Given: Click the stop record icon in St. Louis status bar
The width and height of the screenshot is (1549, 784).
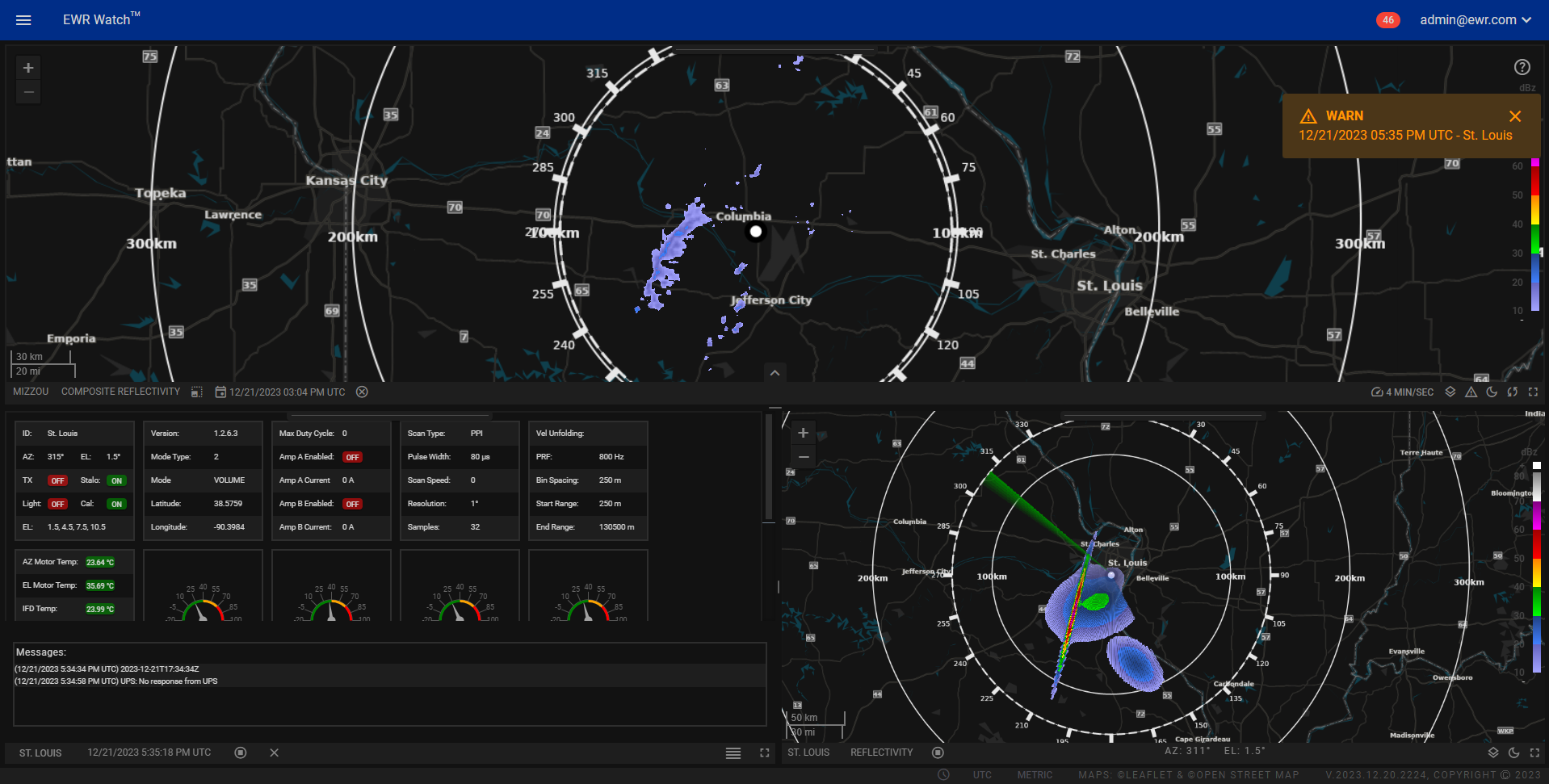Looking at the screenshot, I should (x=240, y=753).
